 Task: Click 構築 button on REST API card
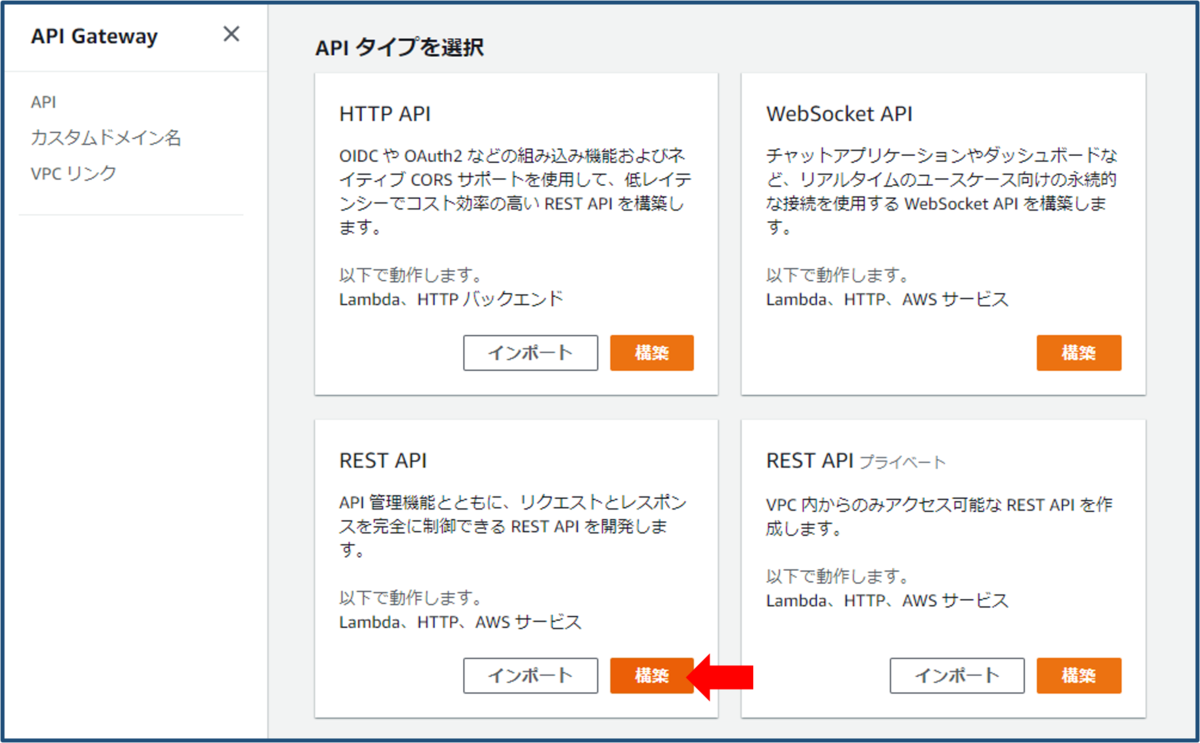pyautogui.click(x=652, y=675)
